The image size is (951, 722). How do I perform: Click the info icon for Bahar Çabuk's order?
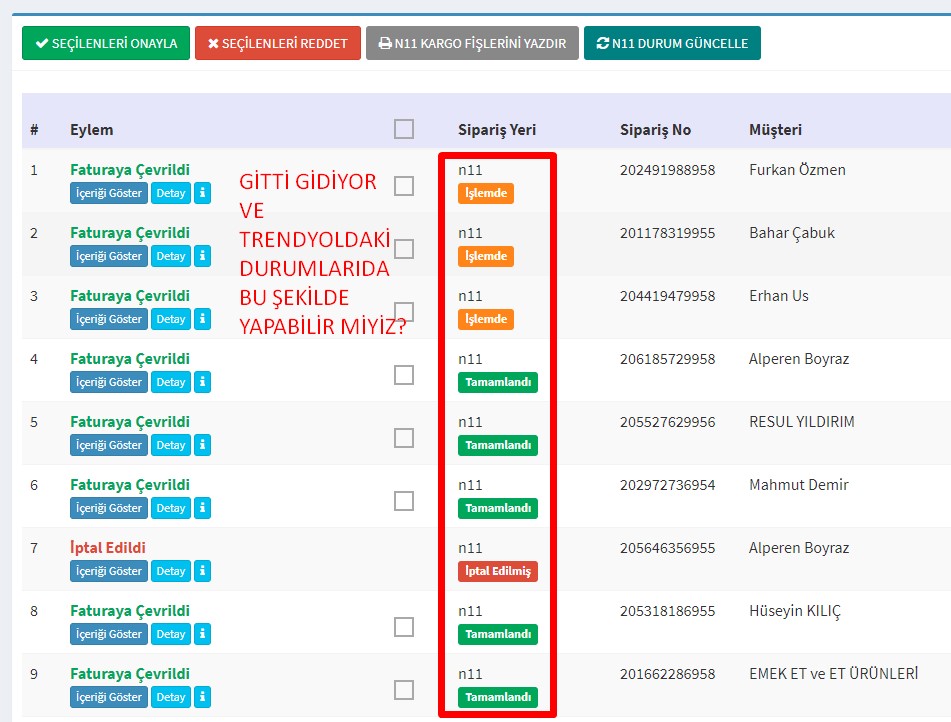(x=202, y=256)
